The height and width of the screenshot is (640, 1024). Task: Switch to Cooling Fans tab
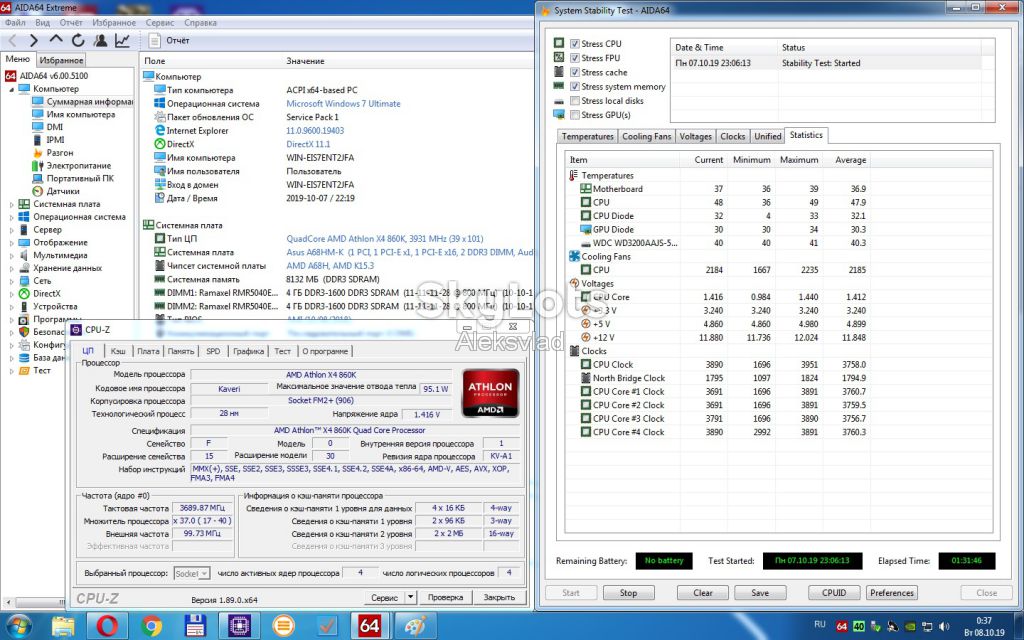(647, 136)
